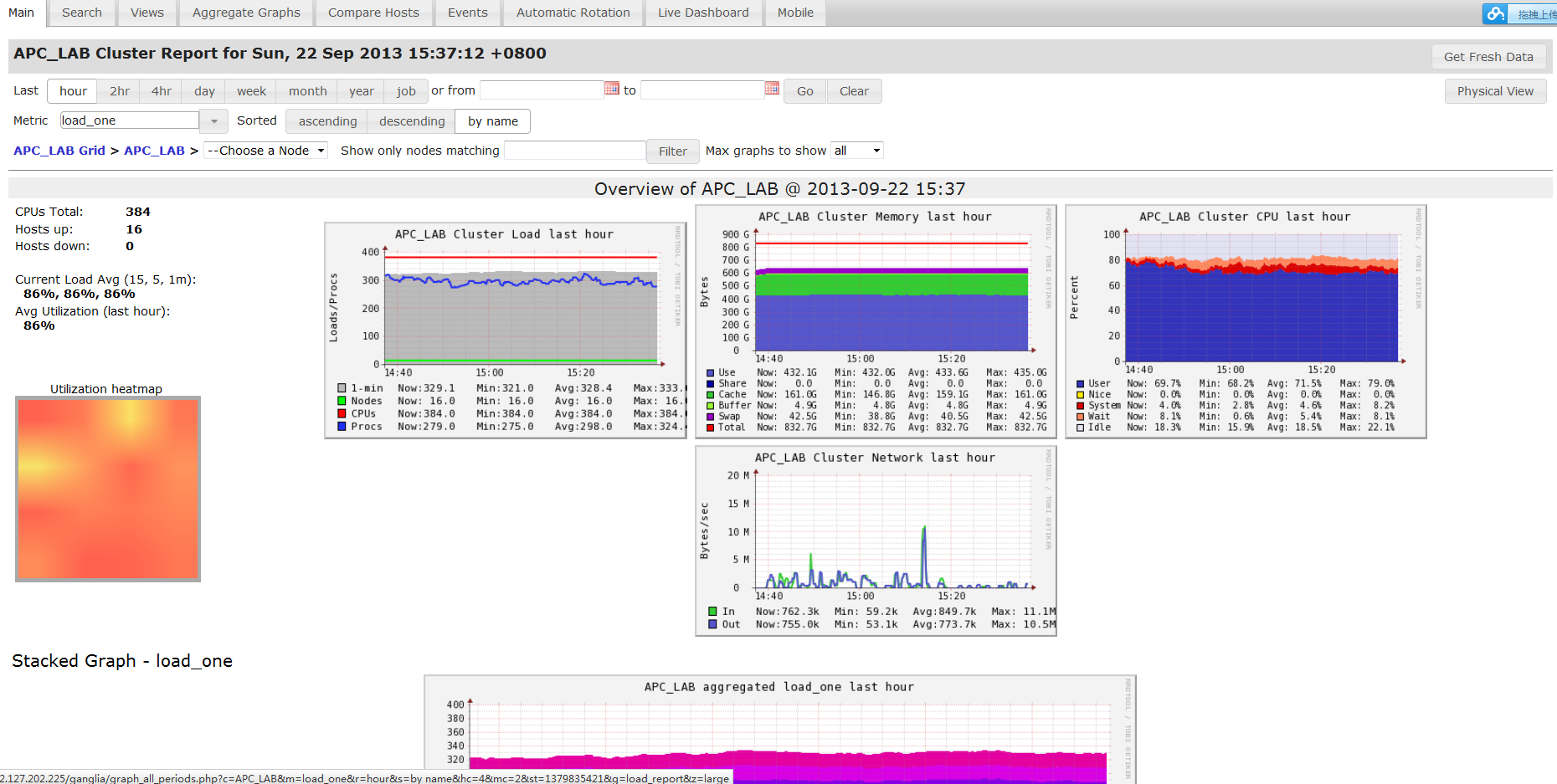Select the hour time range
Screen dimensions: 1557x784
73,91
